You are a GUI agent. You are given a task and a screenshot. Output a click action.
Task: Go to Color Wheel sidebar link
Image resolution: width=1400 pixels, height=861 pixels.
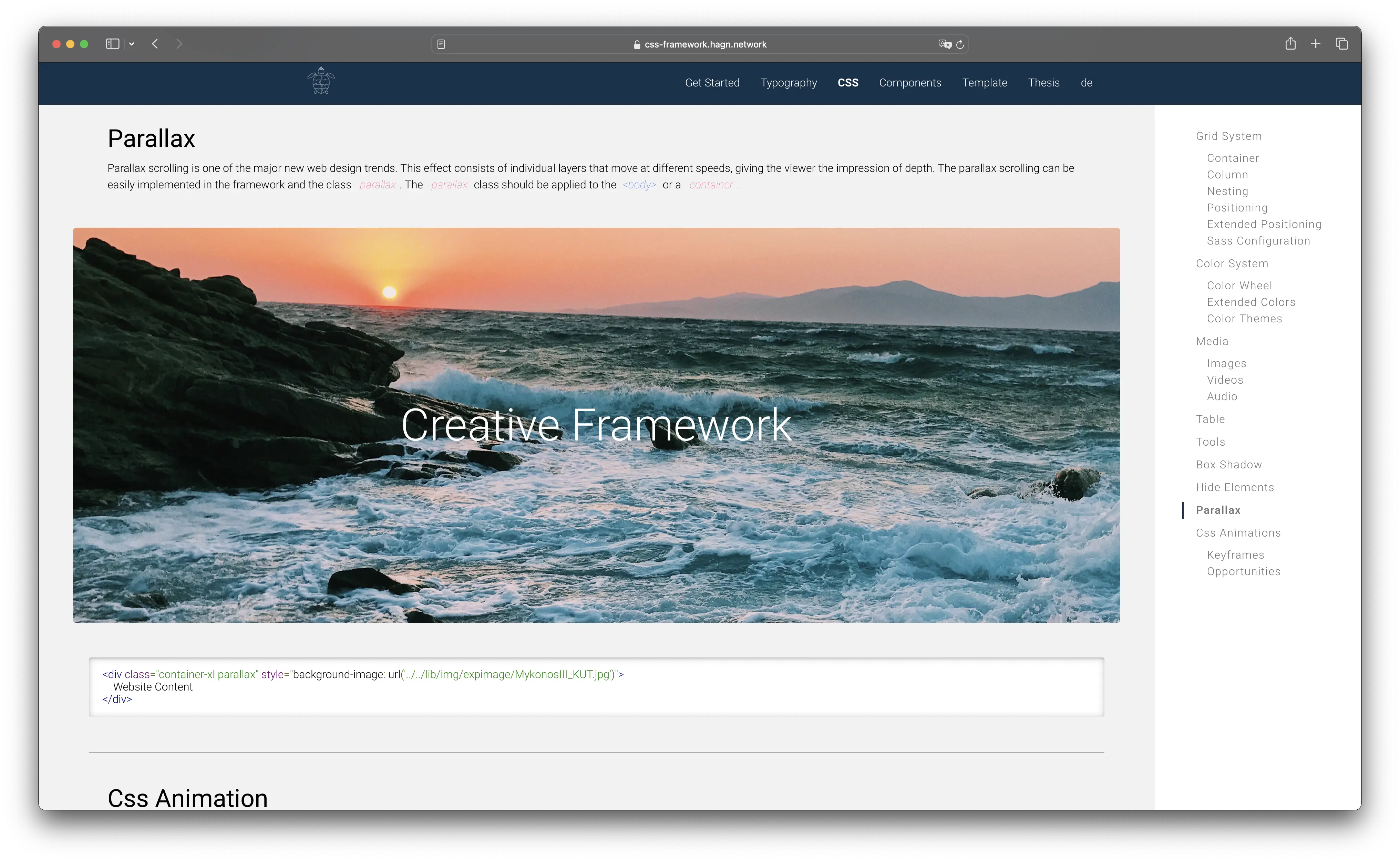[1239, 285]
